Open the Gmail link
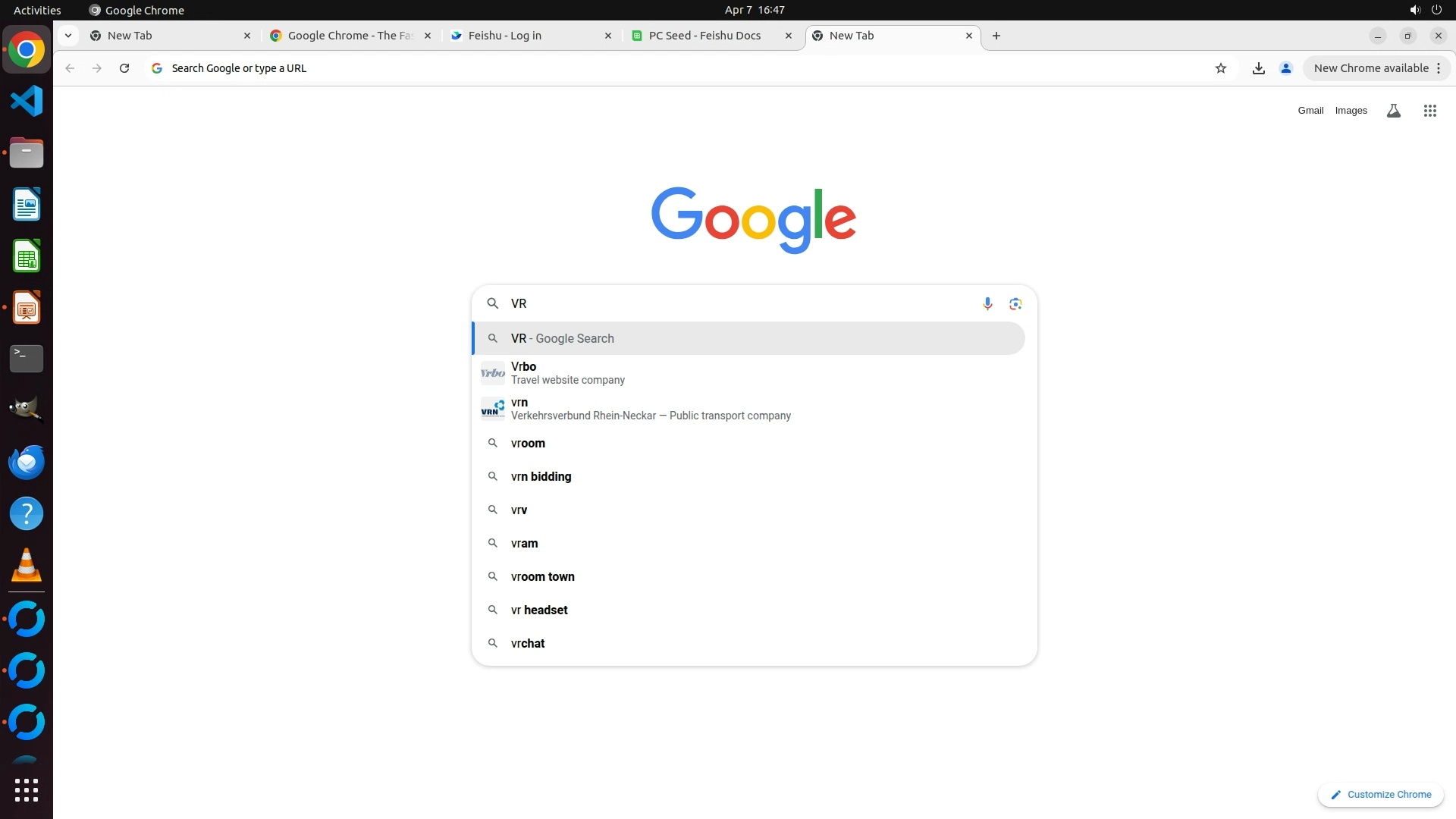 tap(1310, 111)
